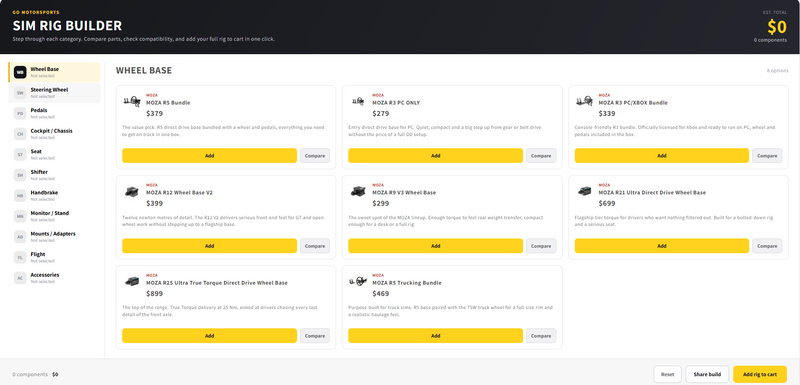Click the '8 options' count text
800x385 pixels.
(x=778, y=71)
